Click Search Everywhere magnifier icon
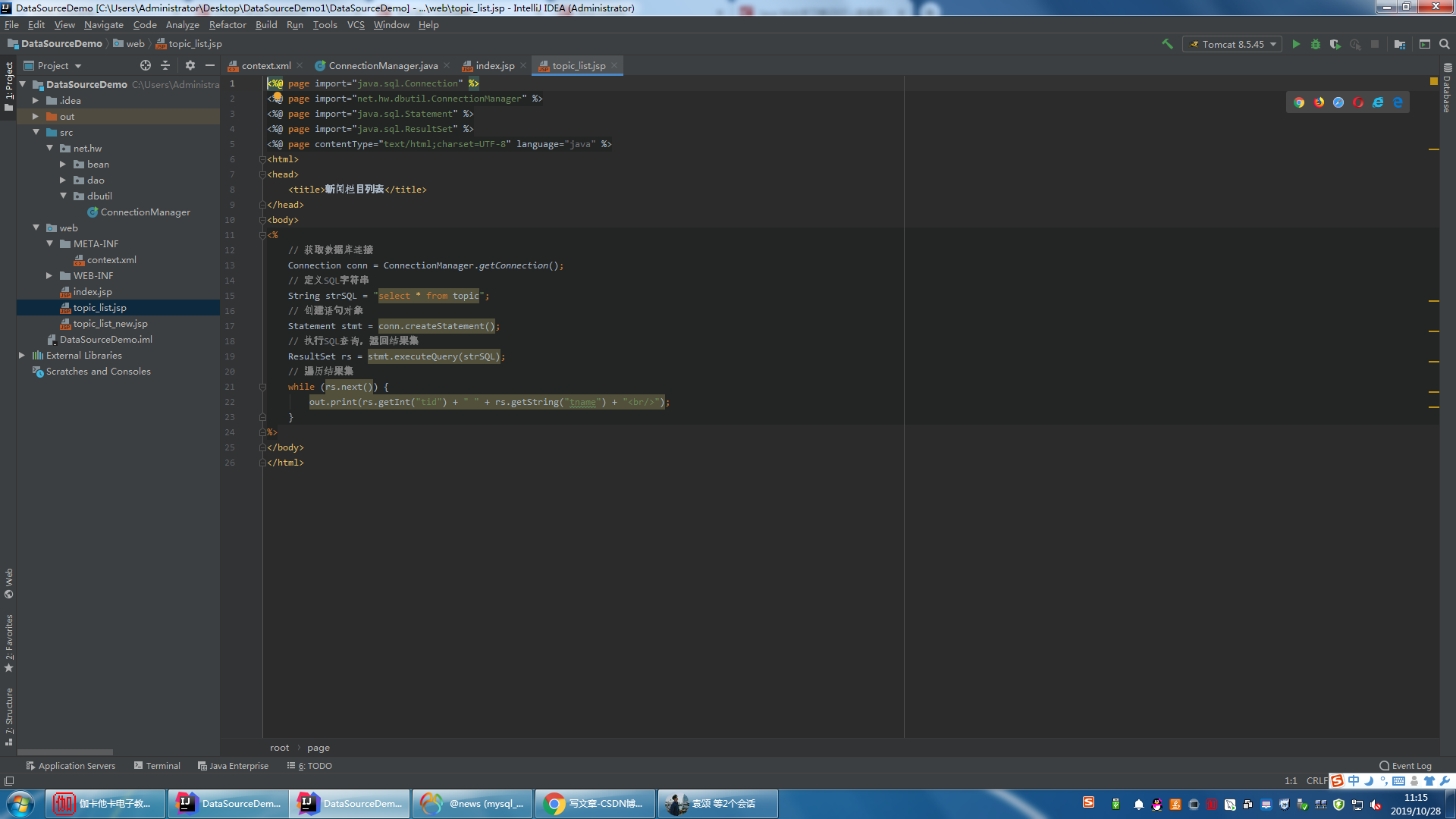The image size is (1456, 819). coord(1445,44)
